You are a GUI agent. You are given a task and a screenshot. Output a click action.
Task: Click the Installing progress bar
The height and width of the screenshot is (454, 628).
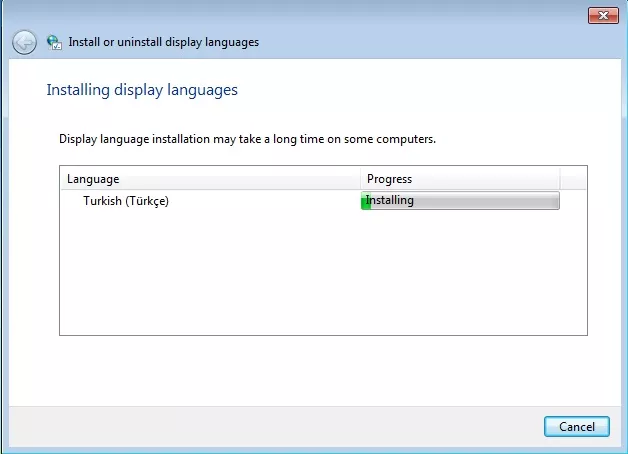pos(460,201)
